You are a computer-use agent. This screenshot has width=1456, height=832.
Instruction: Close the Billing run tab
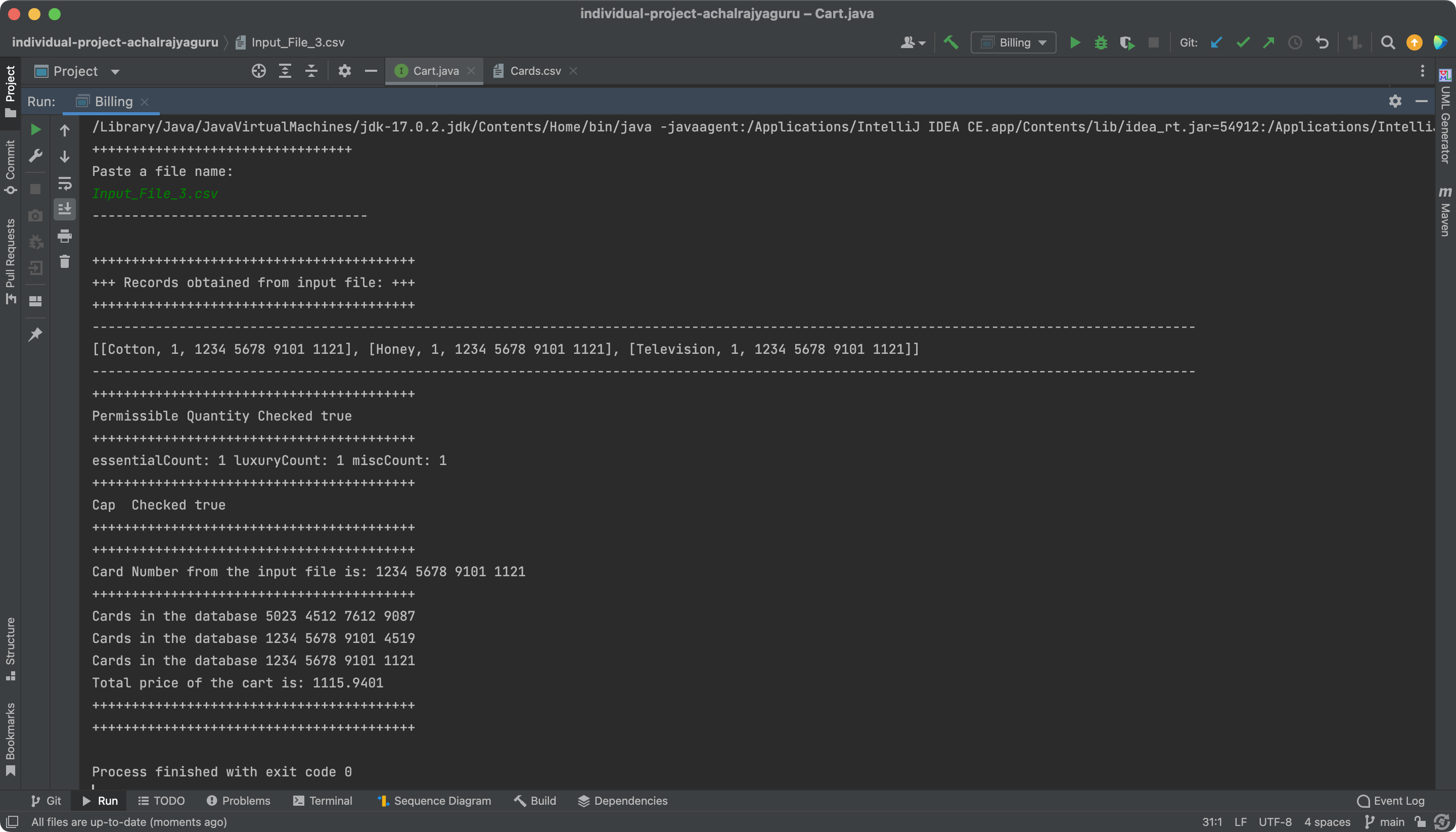point(145,102)
